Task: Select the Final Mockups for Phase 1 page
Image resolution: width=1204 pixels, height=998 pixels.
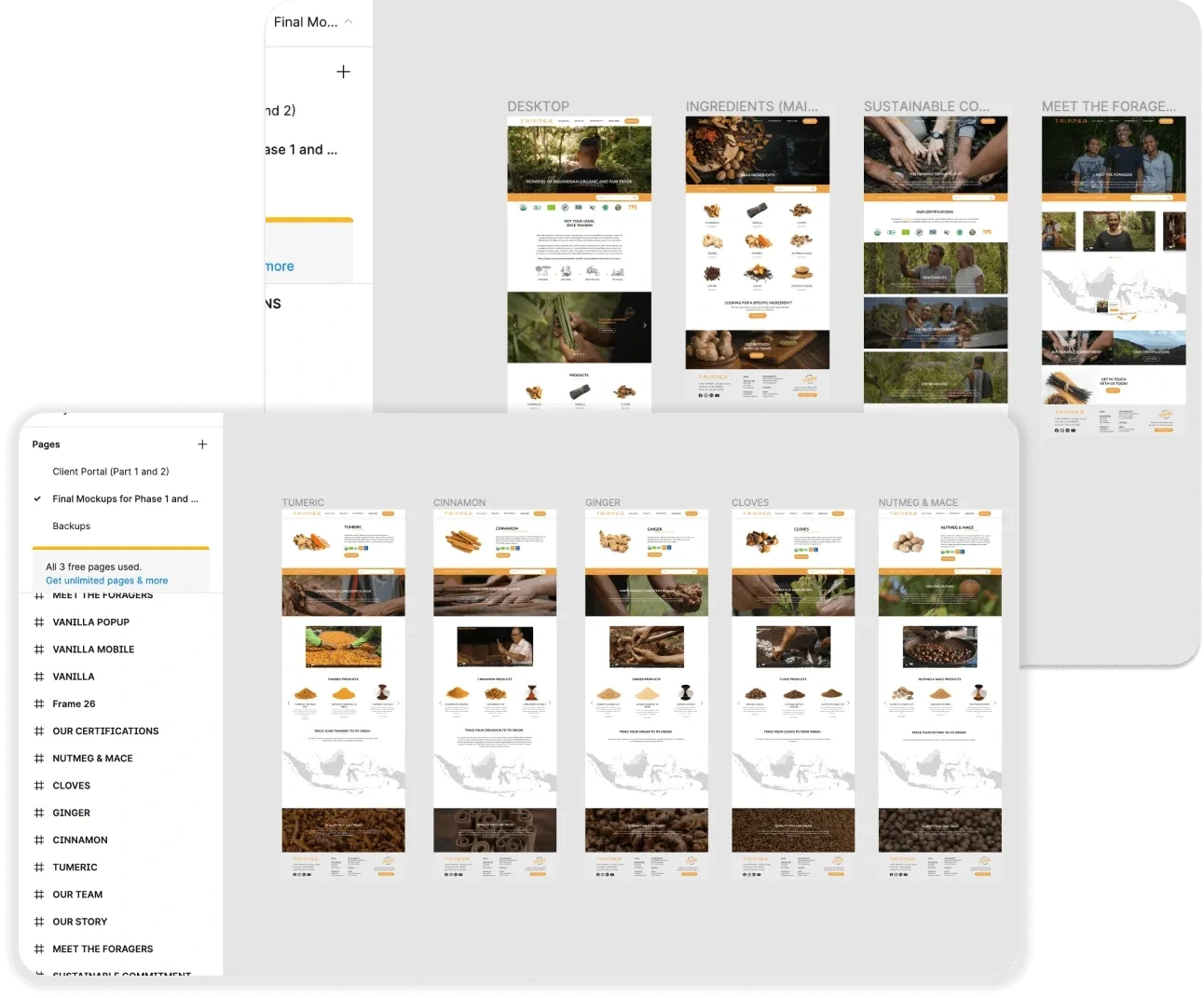Action: (125, 499)
